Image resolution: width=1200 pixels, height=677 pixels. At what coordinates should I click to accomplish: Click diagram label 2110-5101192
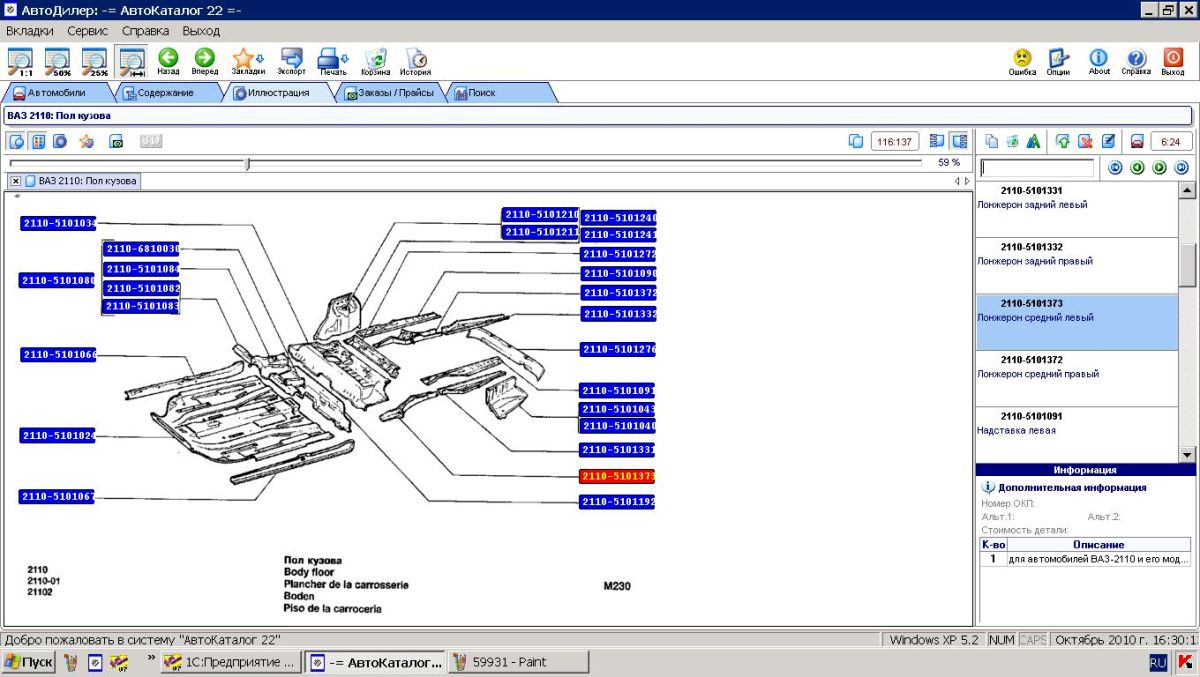[618, 502]
